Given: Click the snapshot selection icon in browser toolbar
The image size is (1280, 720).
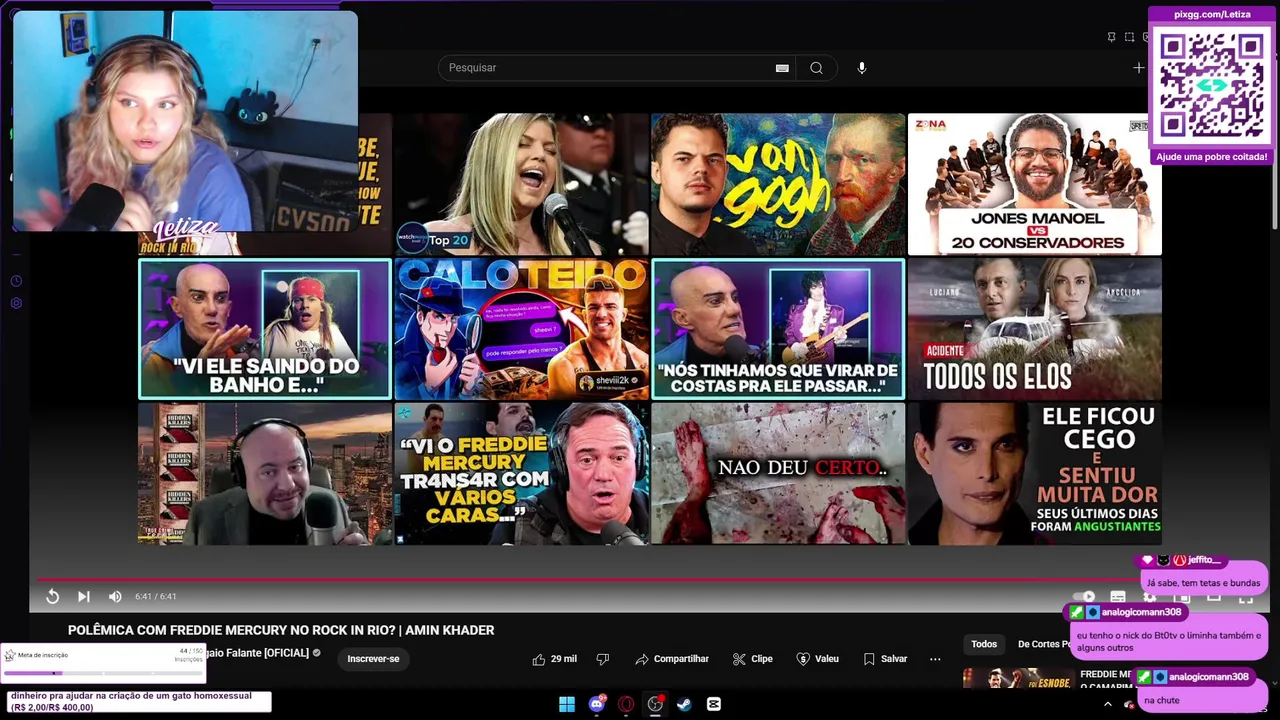Looking at the screenshot, I should [x=1129, y=37].
